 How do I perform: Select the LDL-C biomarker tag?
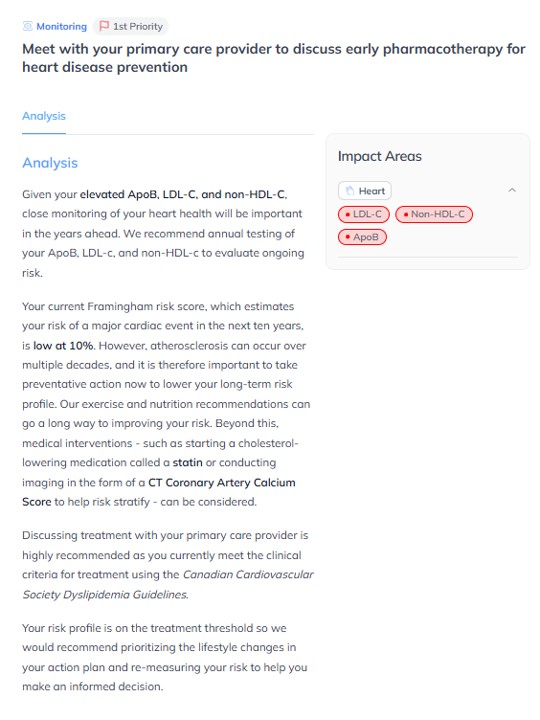tap(364, 214)
